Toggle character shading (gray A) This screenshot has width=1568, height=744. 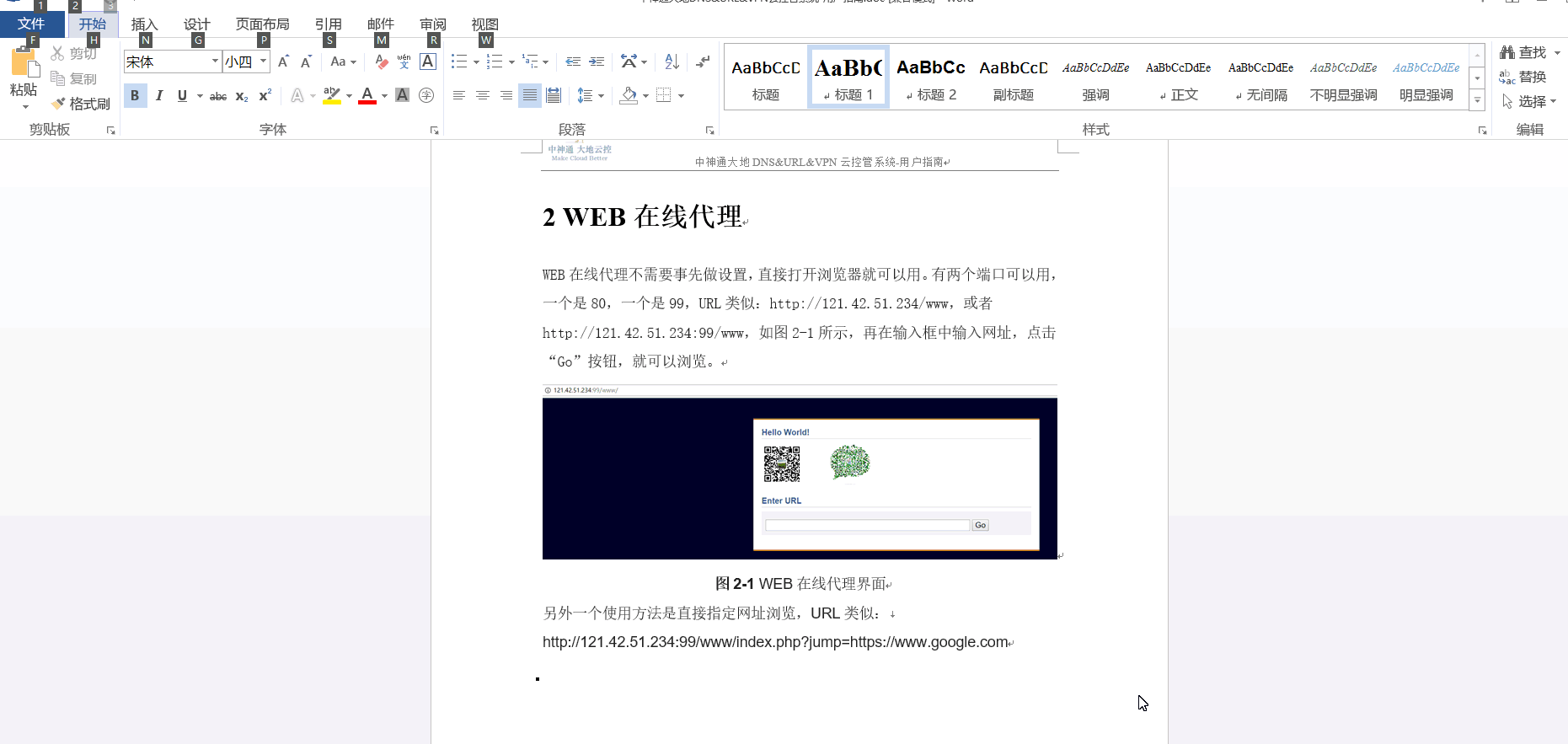(403, 95)
